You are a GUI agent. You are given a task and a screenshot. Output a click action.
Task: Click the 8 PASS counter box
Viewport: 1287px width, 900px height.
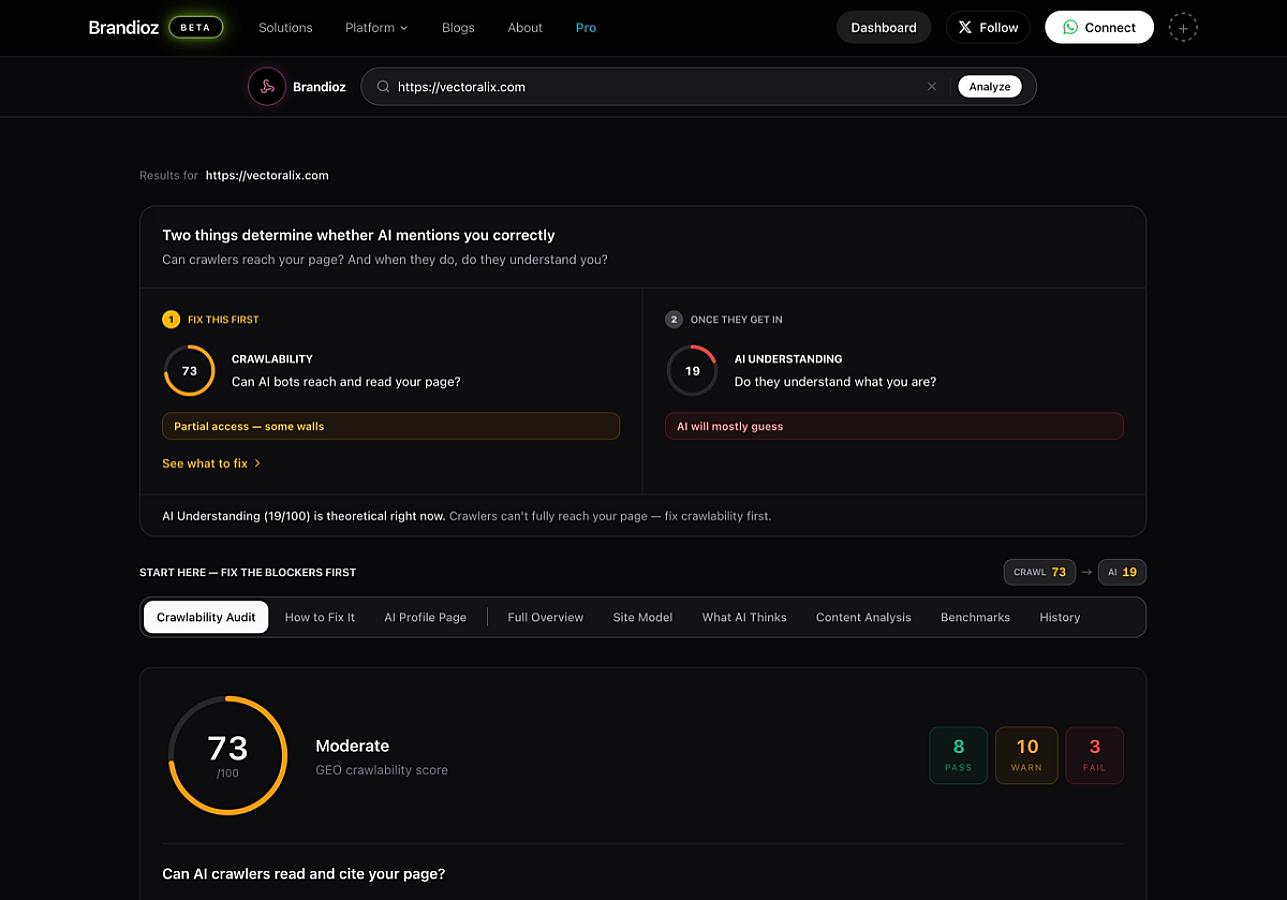pos(958,755)
